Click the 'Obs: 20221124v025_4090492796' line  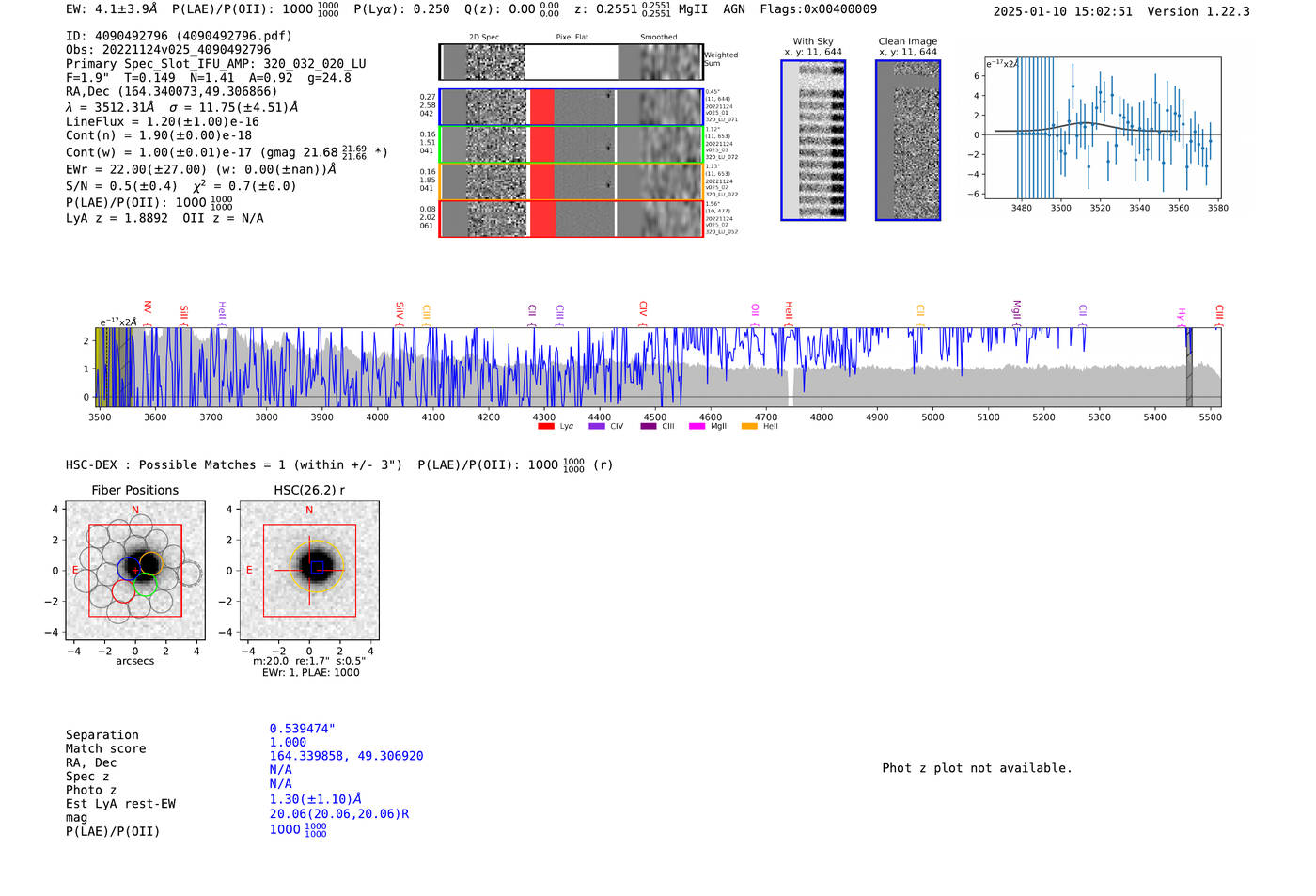168,50
